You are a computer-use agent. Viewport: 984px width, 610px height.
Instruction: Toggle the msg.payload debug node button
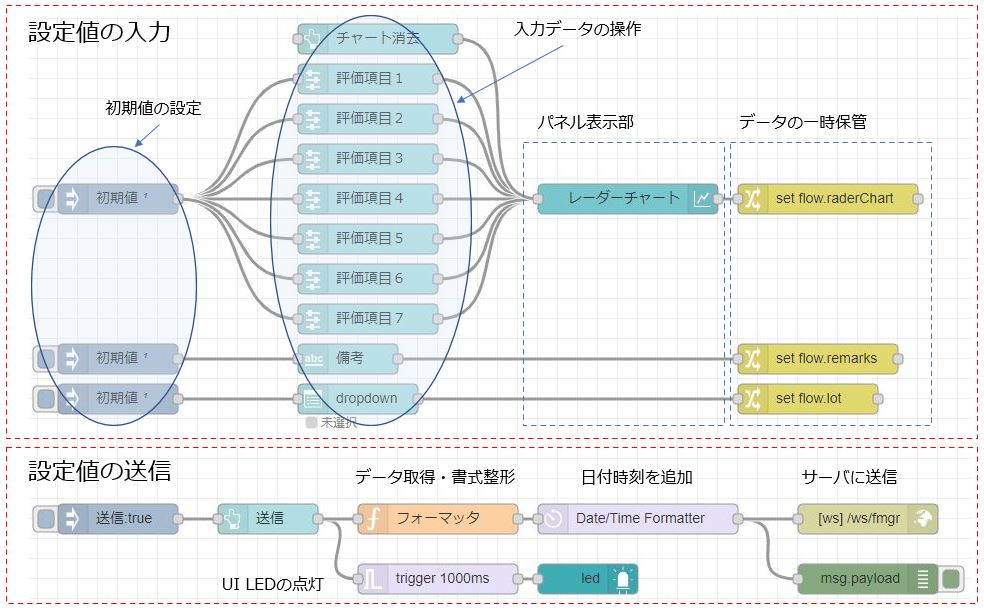(951, 578)
